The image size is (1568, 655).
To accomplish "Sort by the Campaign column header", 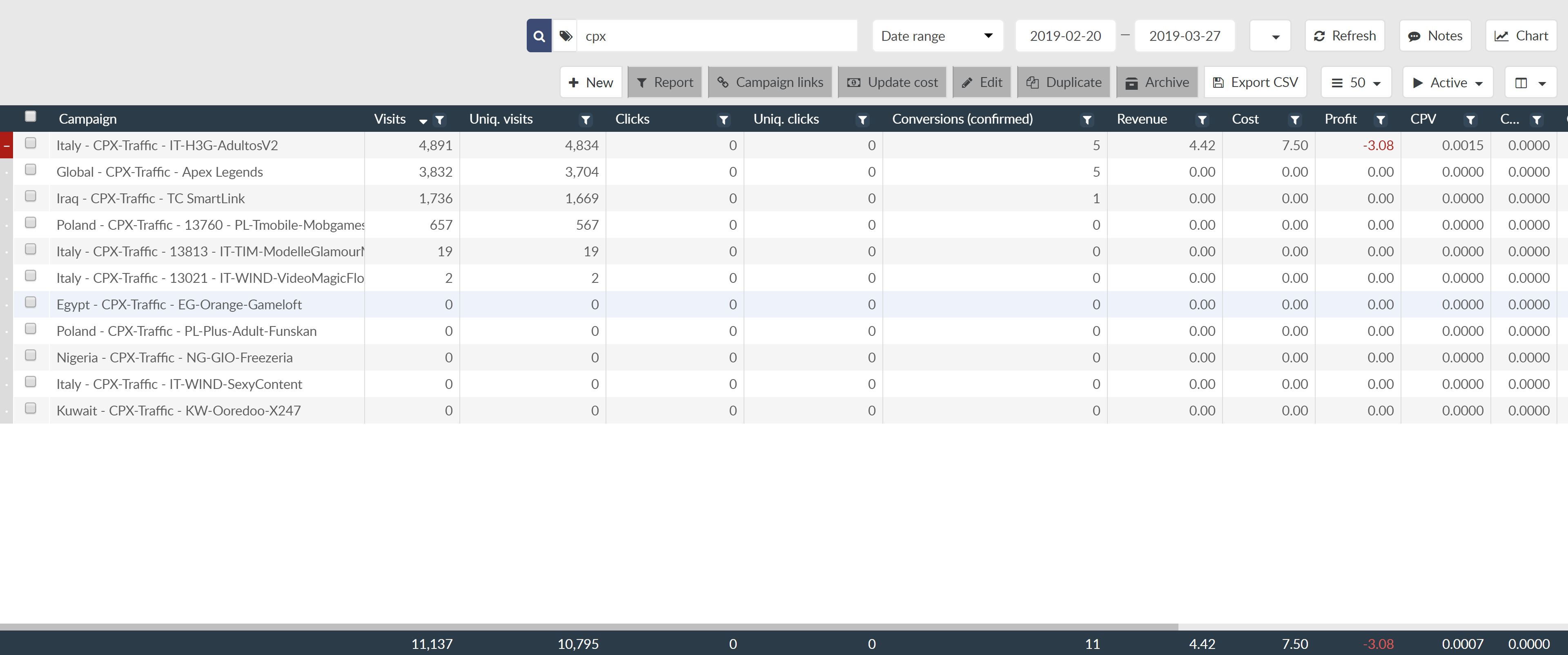I will pyautogui.click(x=88, y=119).
